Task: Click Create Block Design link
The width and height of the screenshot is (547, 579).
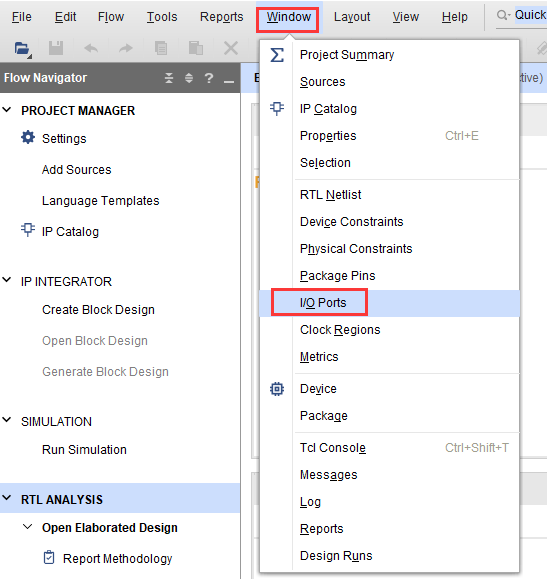Action: click(98, 309)
